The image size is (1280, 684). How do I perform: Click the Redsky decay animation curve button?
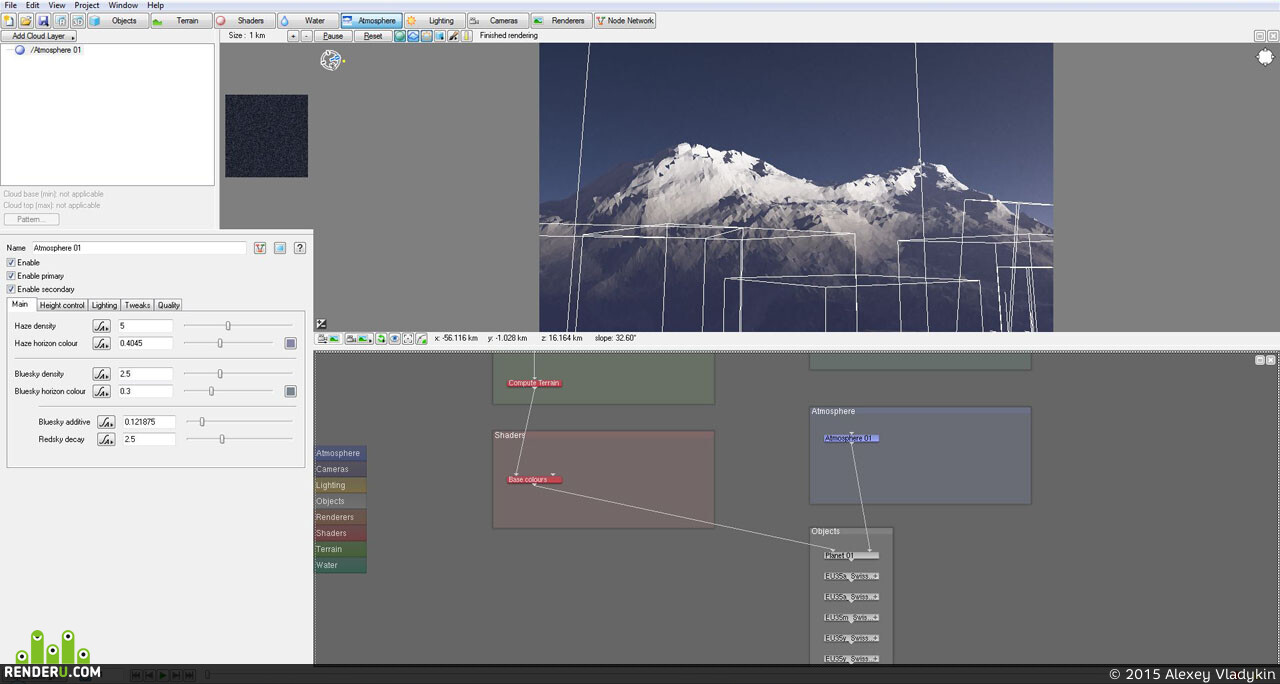coord(105,439)
